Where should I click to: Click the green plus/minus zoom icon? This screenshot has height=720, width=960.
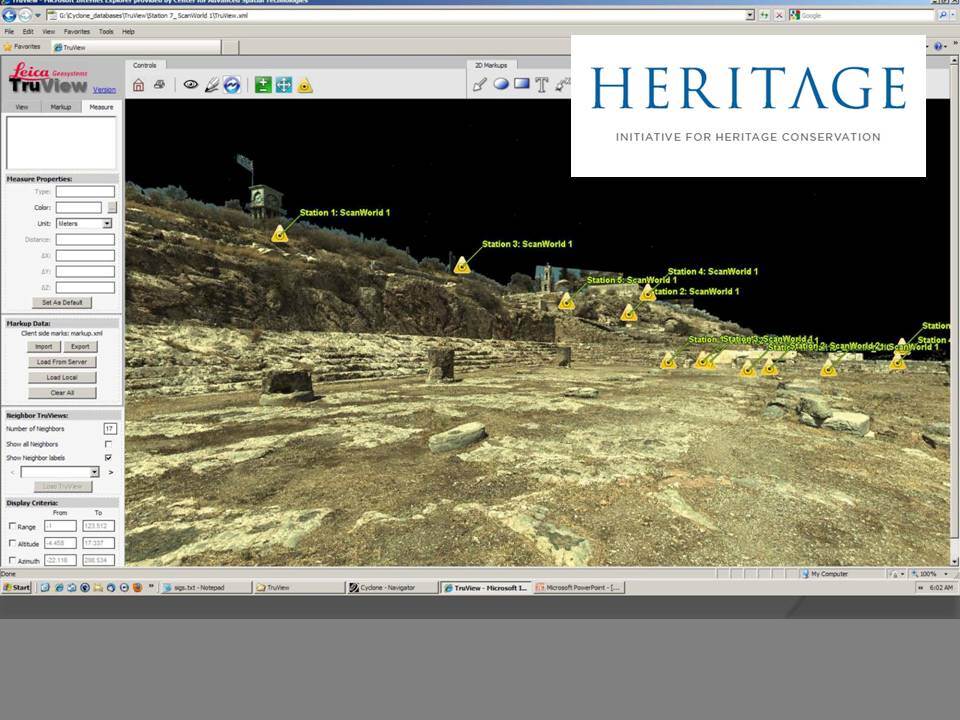(263, 85)
